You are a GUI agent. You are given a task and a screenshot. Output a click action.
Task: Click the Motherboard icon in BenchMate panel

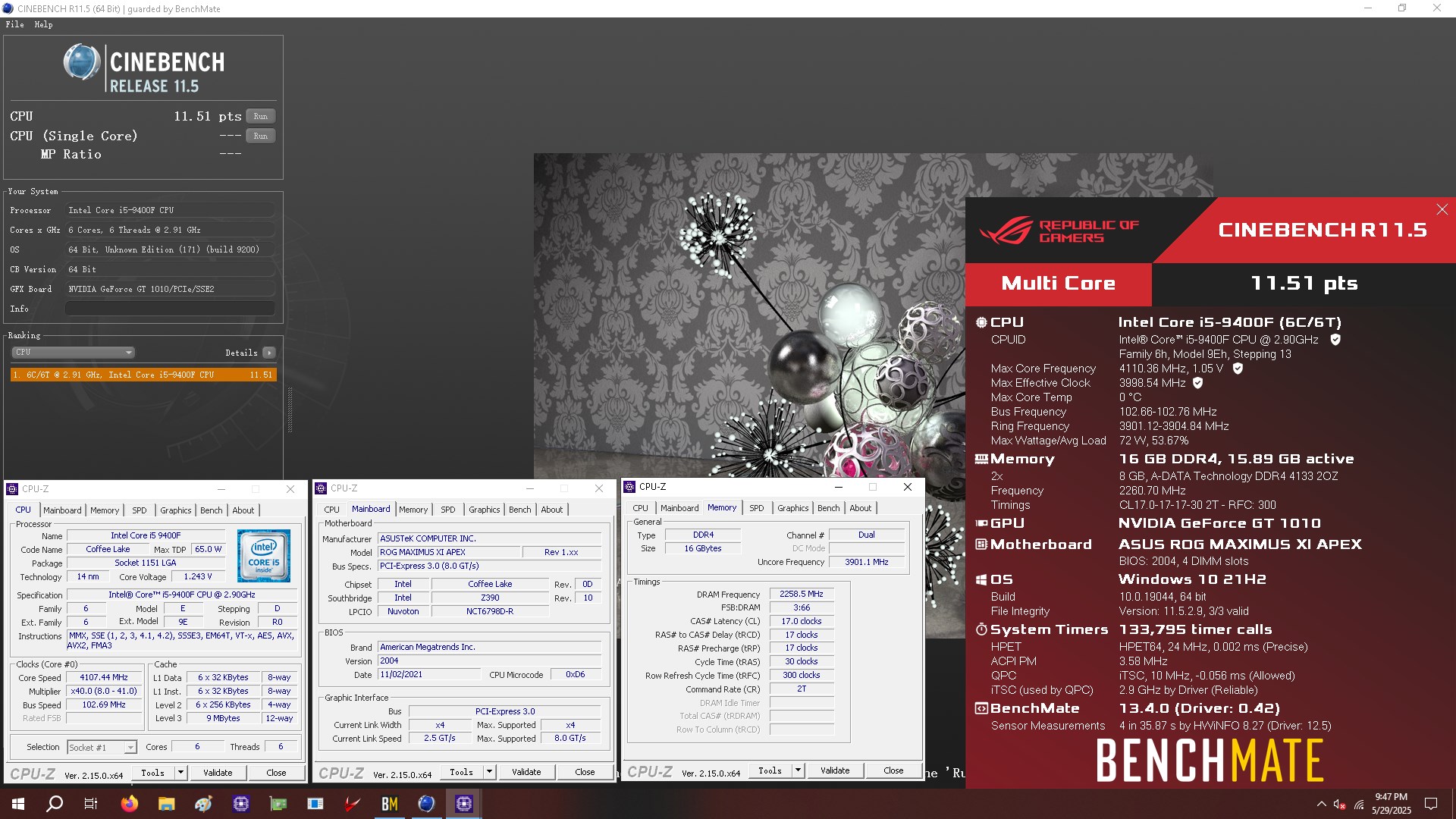pyautogui.click(x=981, y=544)
